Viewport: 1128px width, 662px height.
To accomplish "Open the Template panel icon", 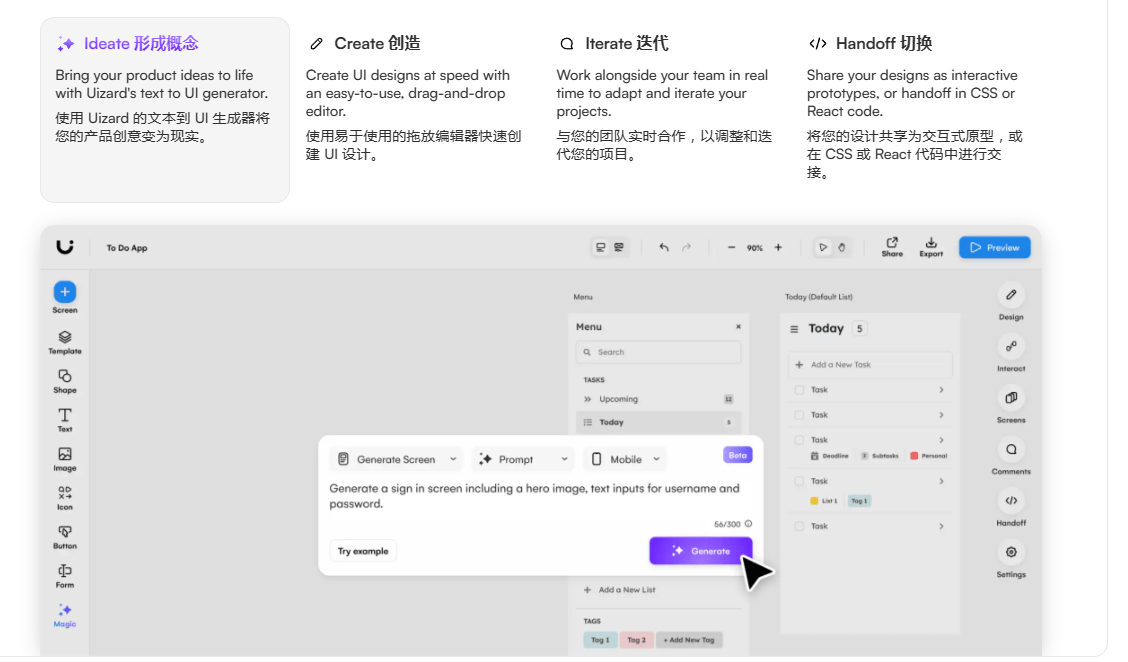I will tap(64, 338).
